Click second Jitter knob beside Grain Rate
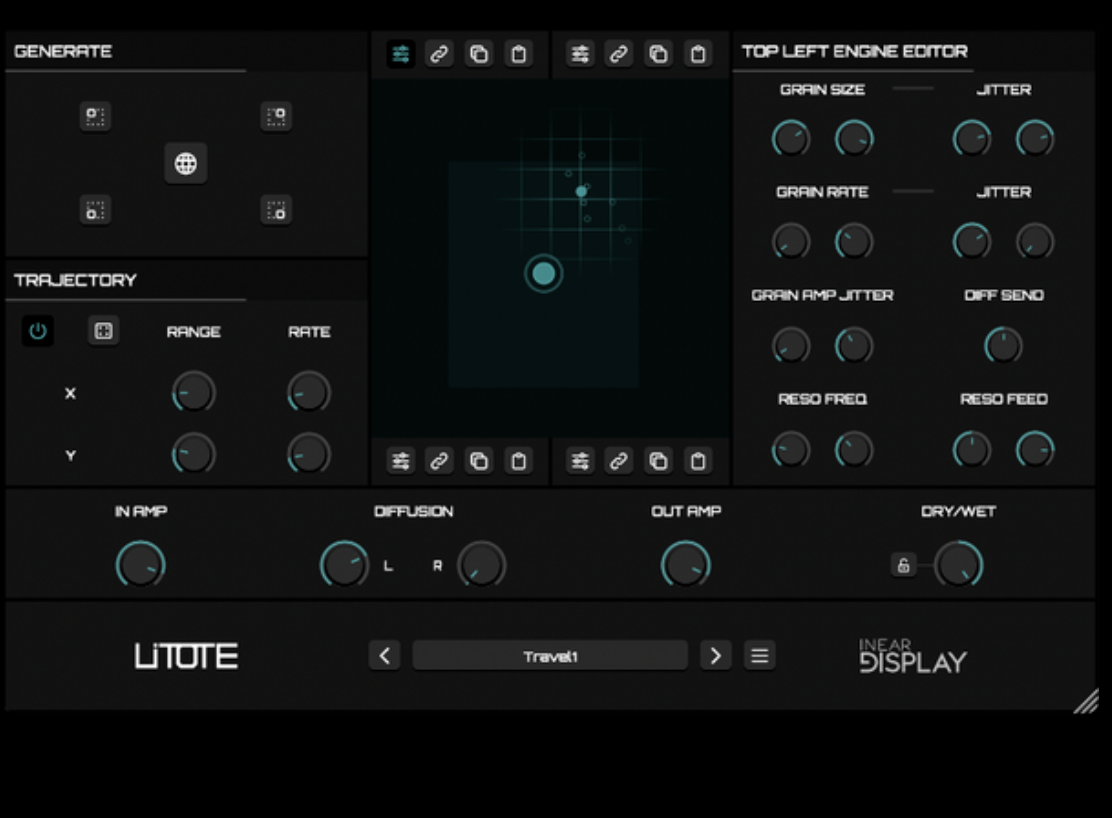1112x818 pixels. (1035, 241)
